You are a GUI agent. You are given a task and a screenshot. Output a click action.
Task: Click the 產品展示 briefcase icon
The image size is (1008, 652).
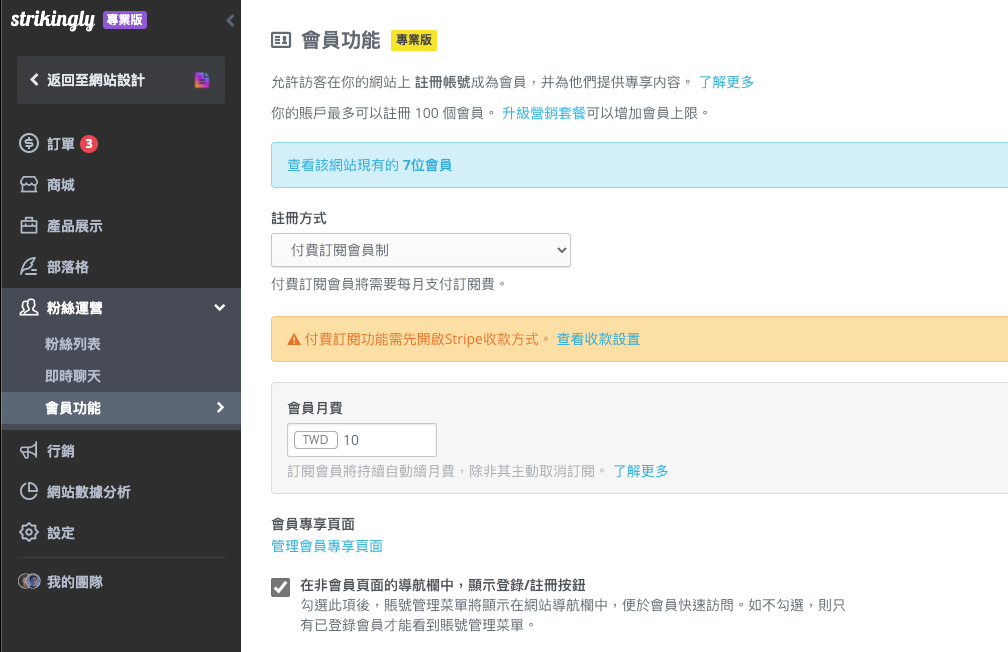(29, 226)
